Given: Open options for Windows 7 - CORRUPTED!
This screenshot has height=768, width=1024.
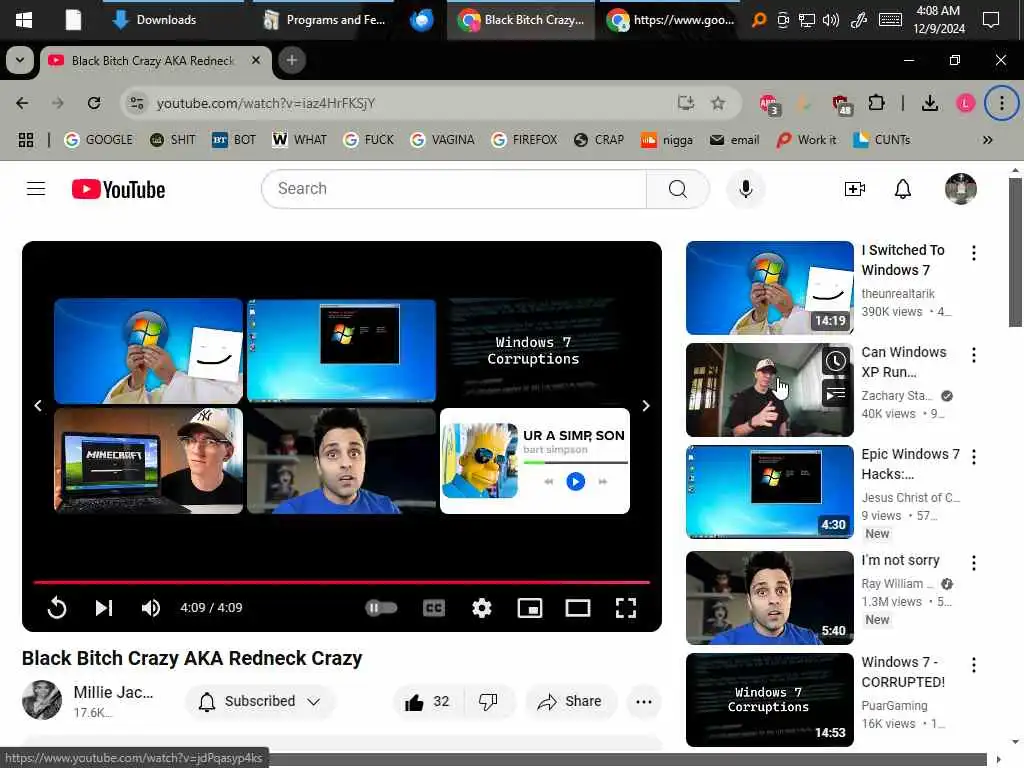Looking at the screenshot, I should coord(974,665).
